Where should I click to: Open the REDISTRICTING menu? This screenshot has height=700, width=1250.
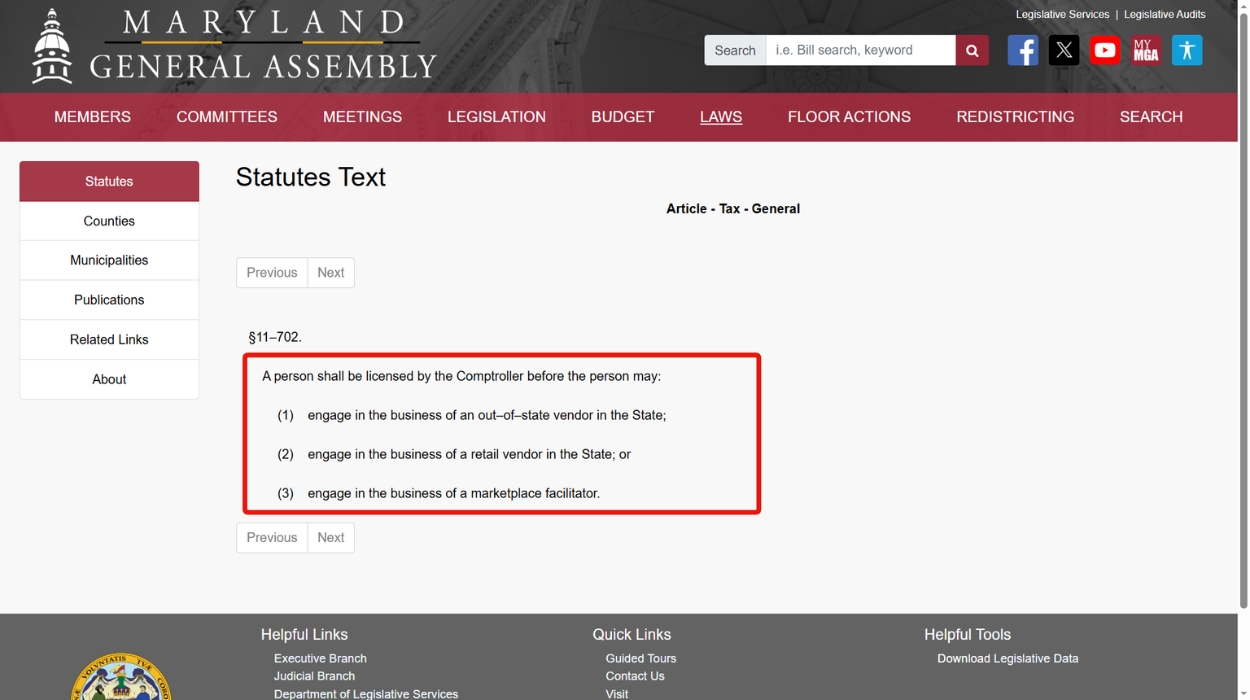[x=1015, y=117]
